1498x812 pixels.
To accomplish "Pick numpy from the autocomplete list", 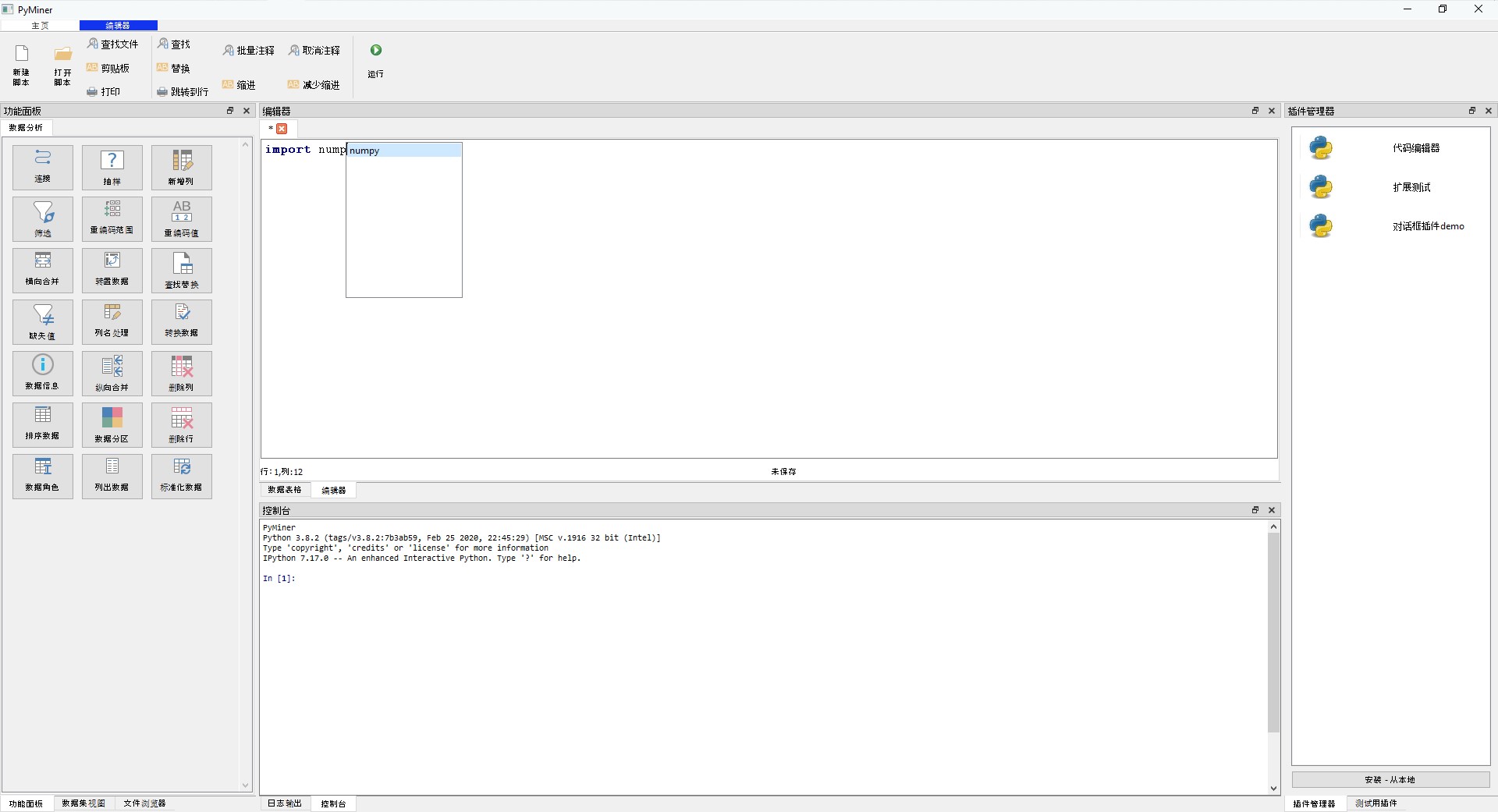I will click(x=404, y=151).
